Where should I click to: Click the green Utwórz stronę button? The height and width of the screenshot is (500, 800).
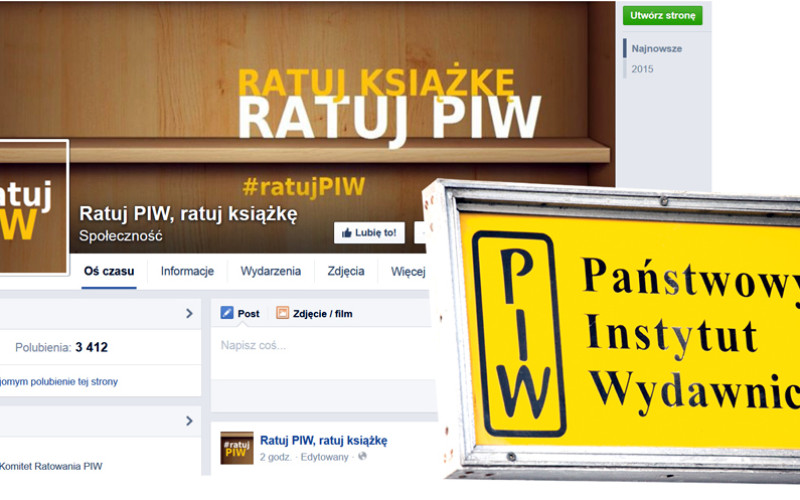click(662, 16)
